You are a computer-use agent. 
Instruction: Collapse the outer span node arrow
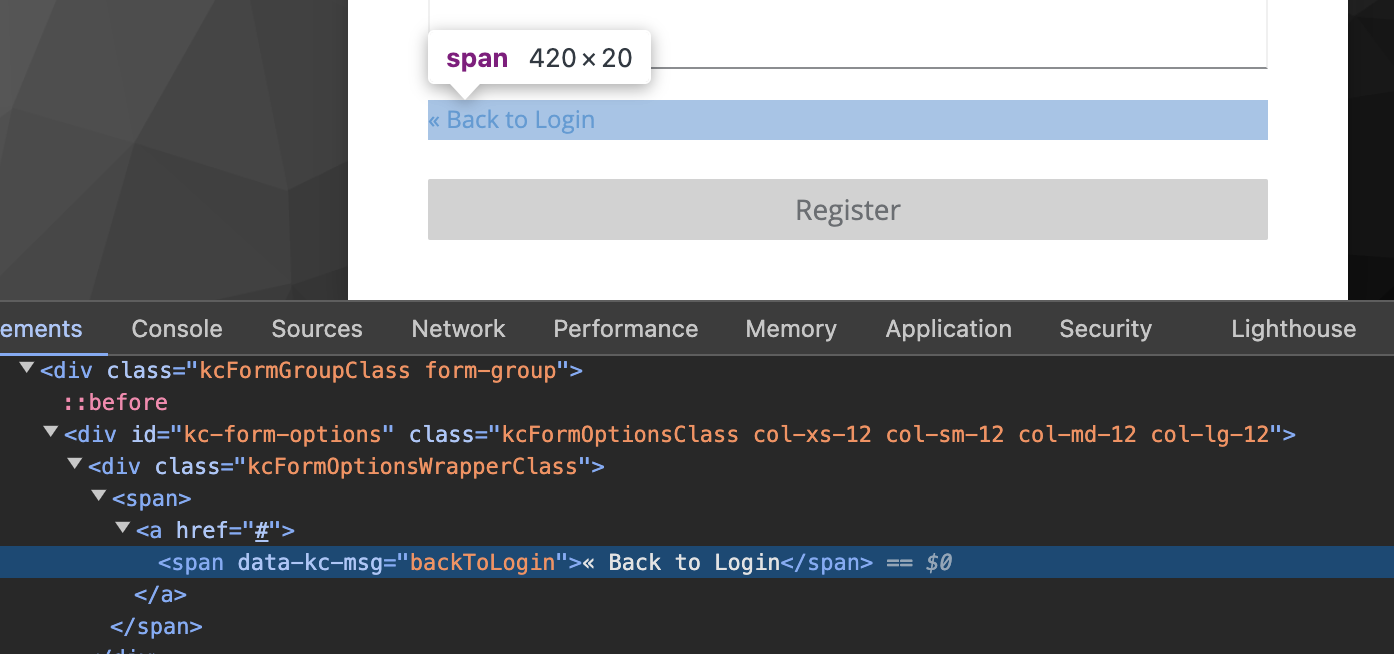coord(99,497)
